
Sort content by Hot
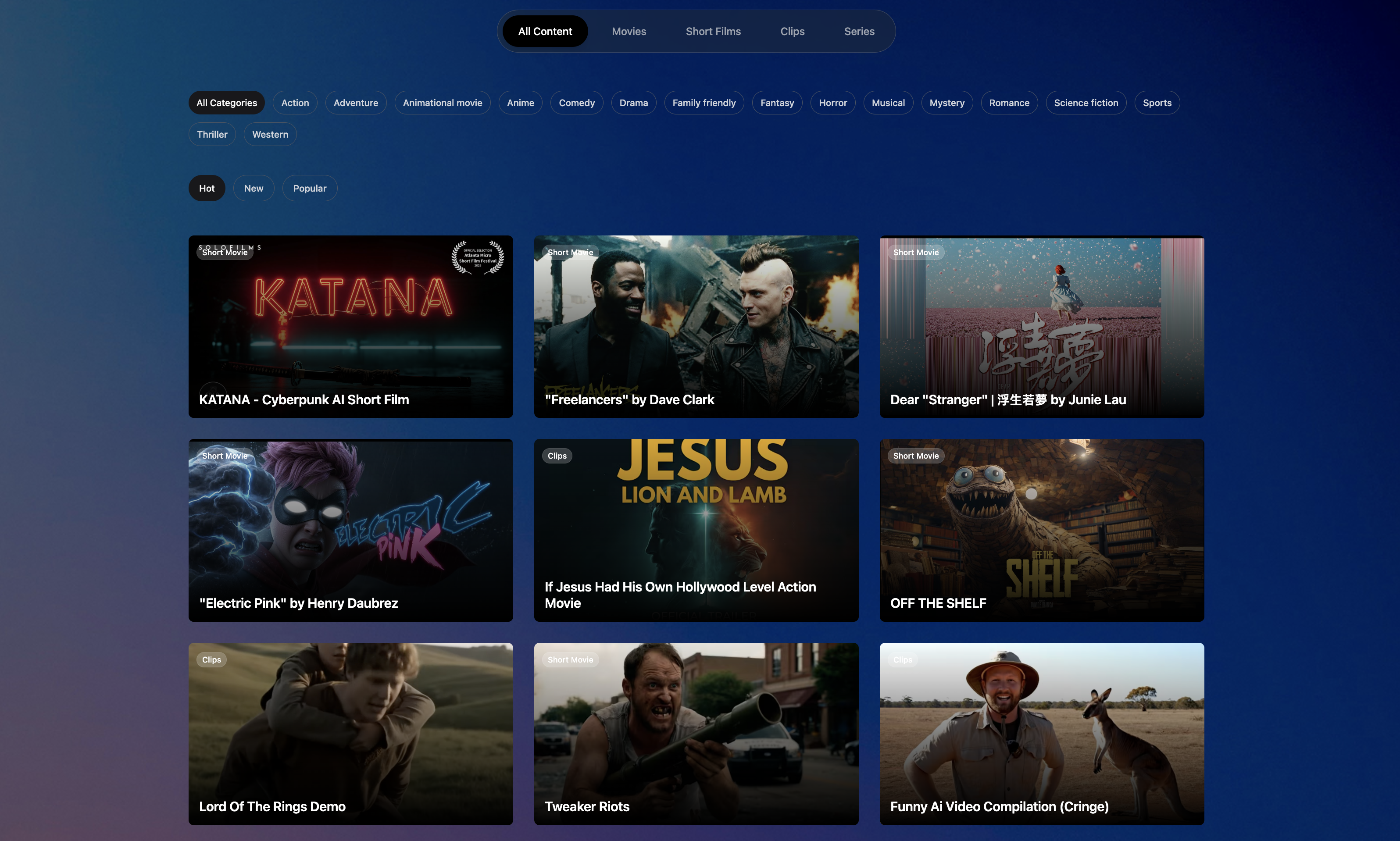tap(207, 188)
